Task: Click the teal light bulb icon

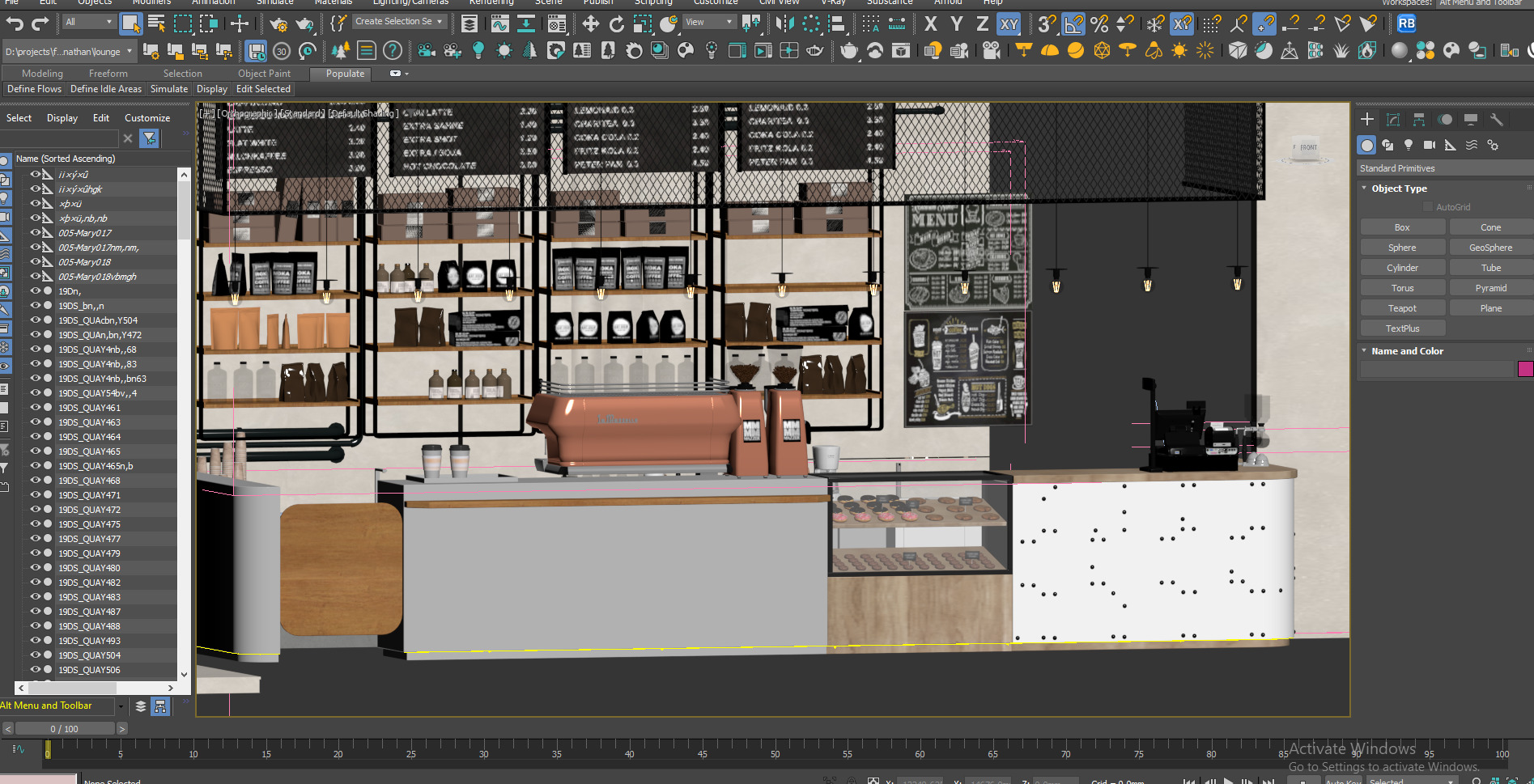Action: pyautogui.click(x=478, y=51)
